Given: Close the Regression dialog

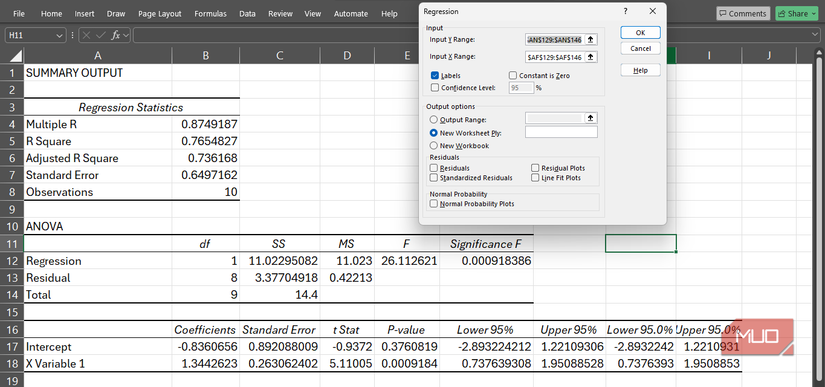Looking at the screenshot, I should [653, 11].
